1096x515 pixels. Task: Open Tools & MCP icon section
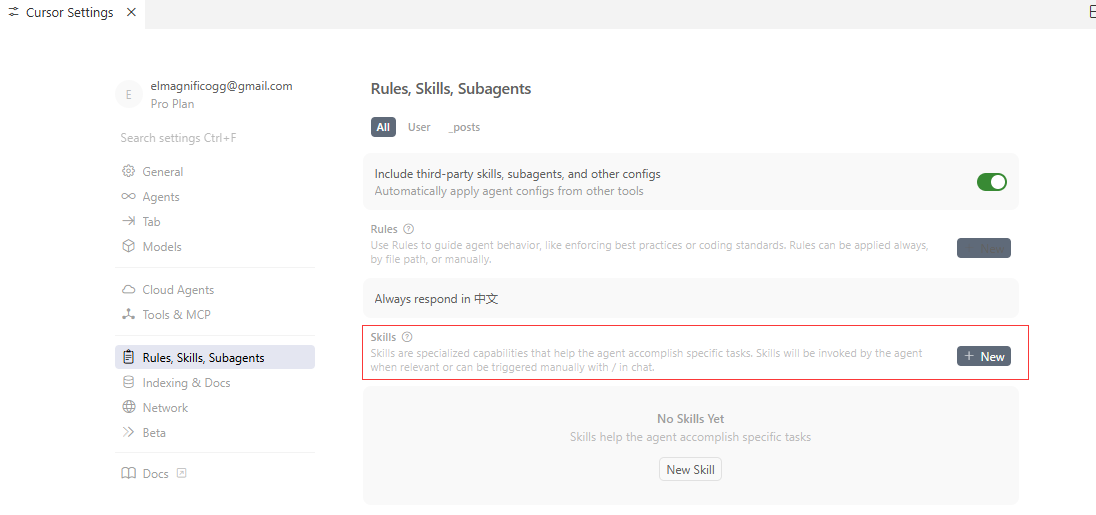pos(128,315)
